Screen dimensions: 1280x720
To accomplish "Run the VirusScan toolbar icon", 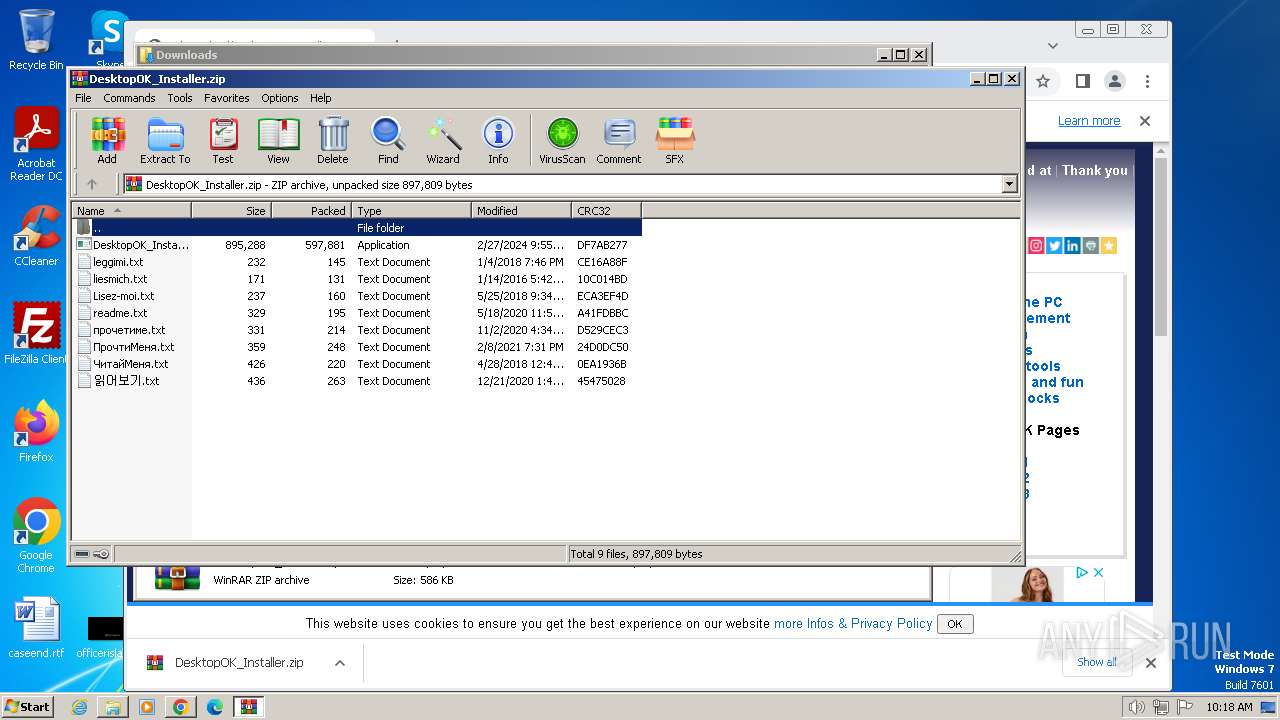I will click(x=562, y=140).
